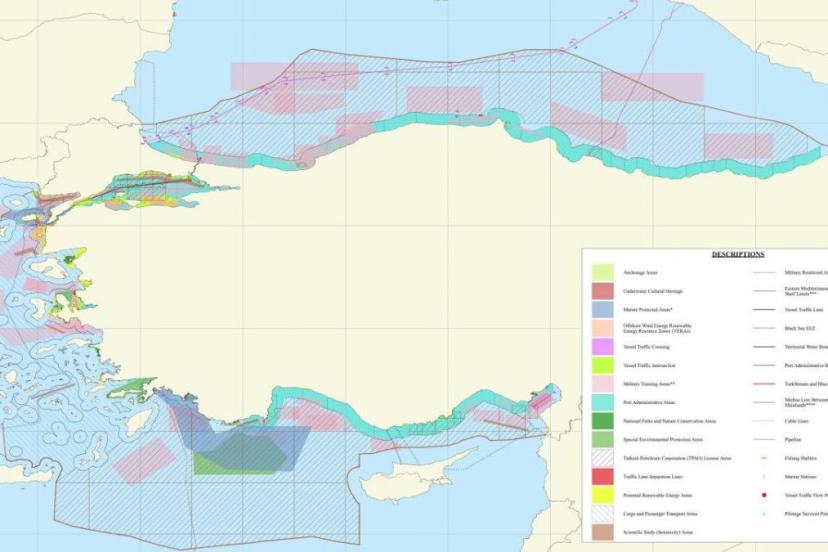Select the Port Administrative Areas turquoise swatch
The image size is (828, 552).
pos(602,403)
